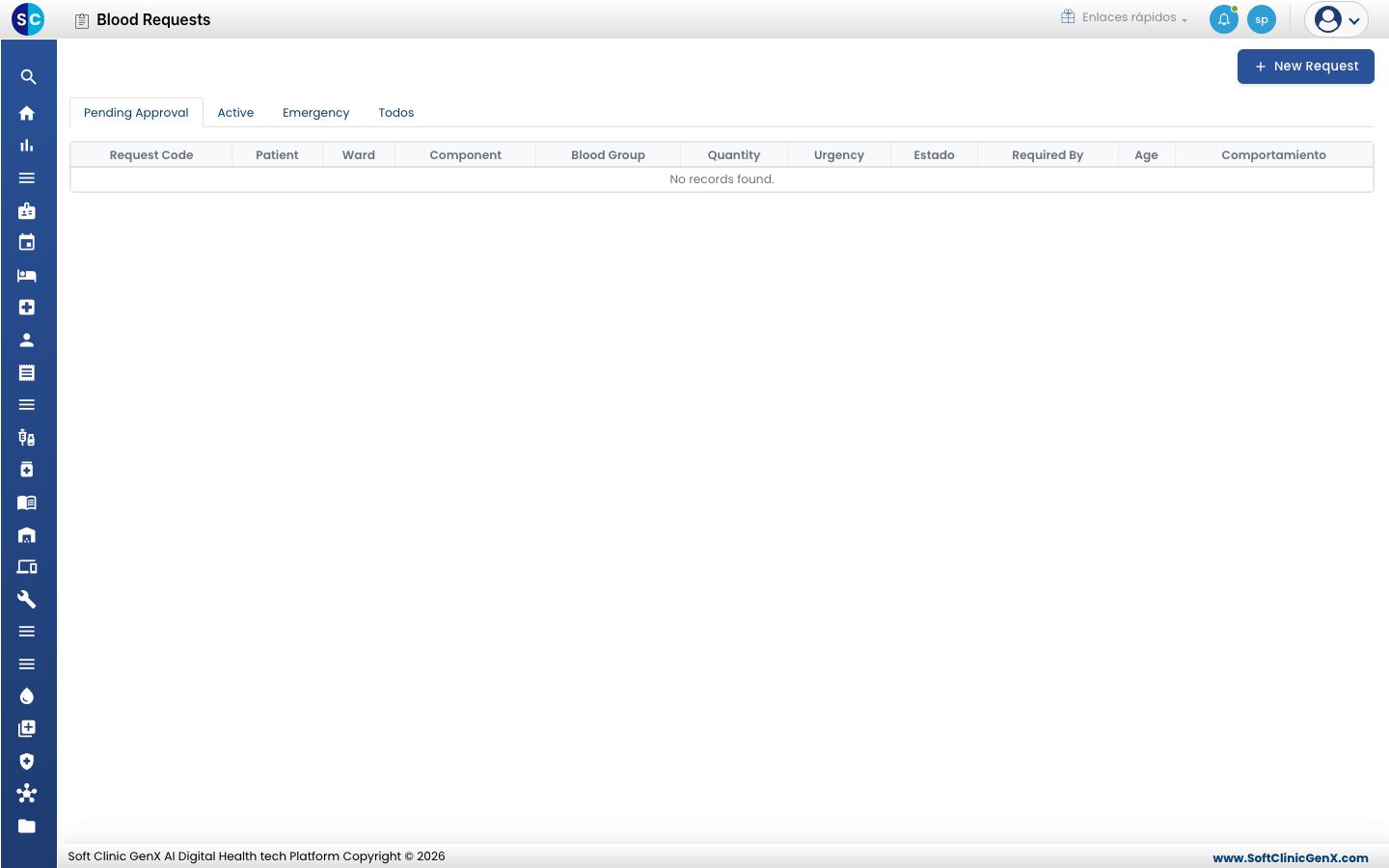Image resolution: width=1389 pixels, height=868 pixels.
Task: Go to the Home icon in sidebar
Action: click(x=27, y=113)
